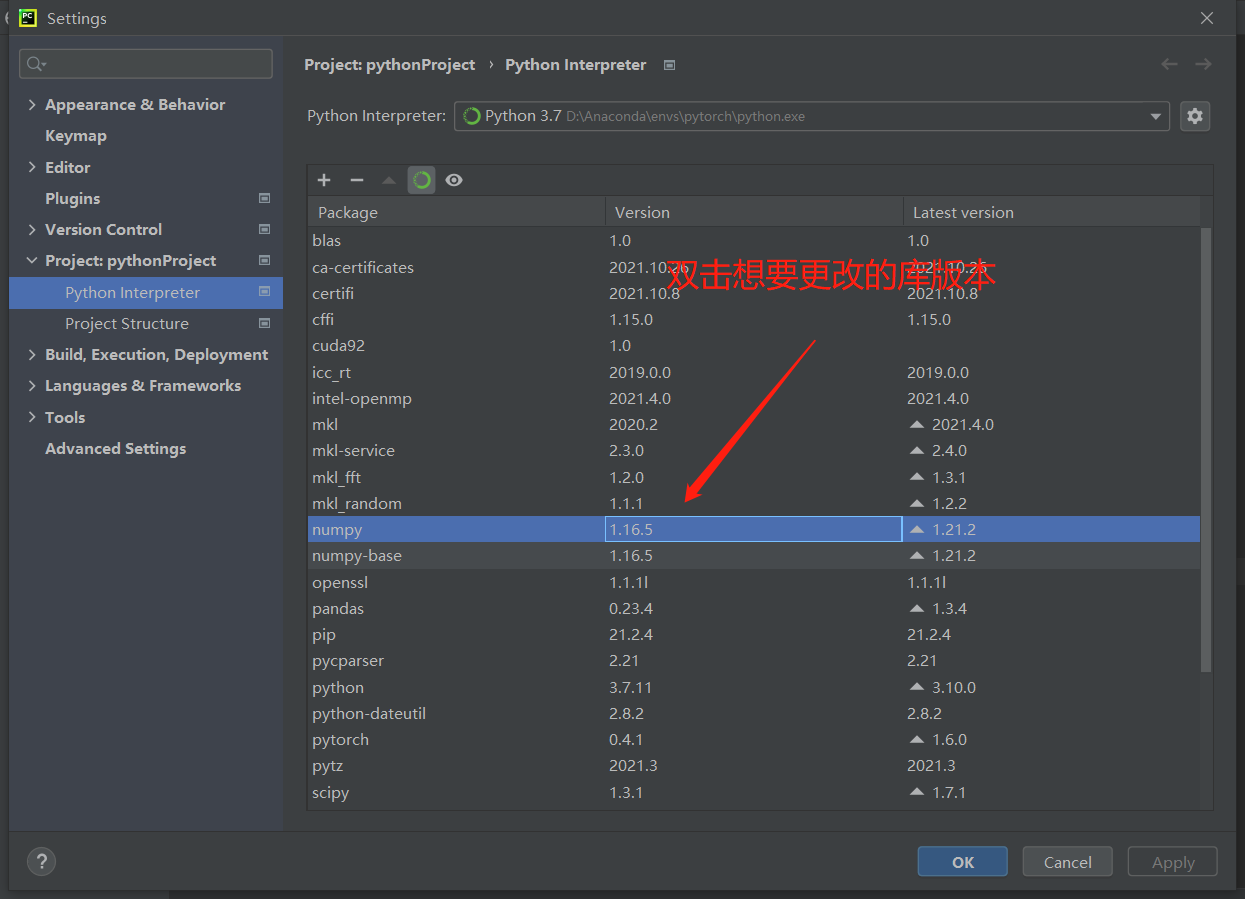Navigate back with the left arrow

[1169, 64]
